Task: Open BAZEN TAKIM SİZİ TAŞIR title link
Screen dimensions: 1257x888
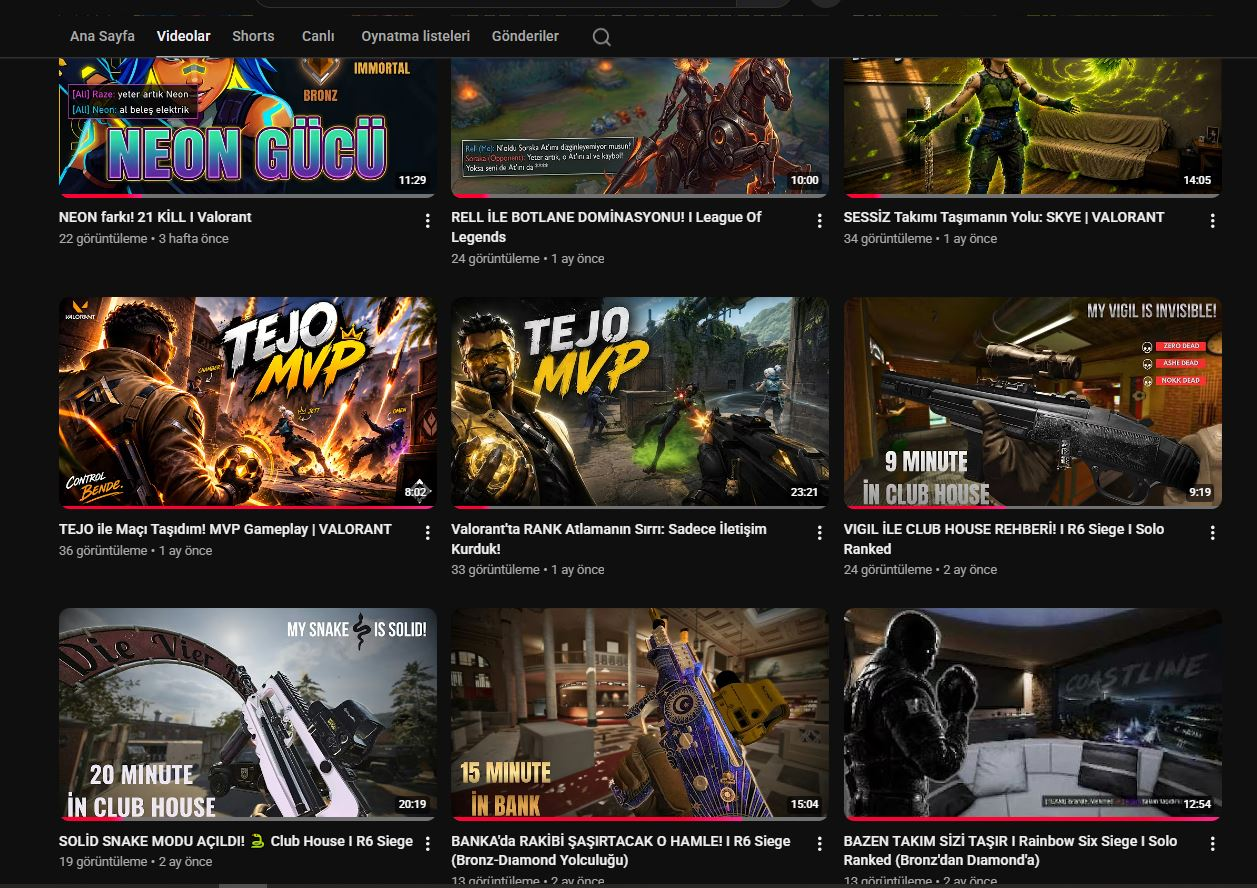Action: click(x=1010, y=851)
